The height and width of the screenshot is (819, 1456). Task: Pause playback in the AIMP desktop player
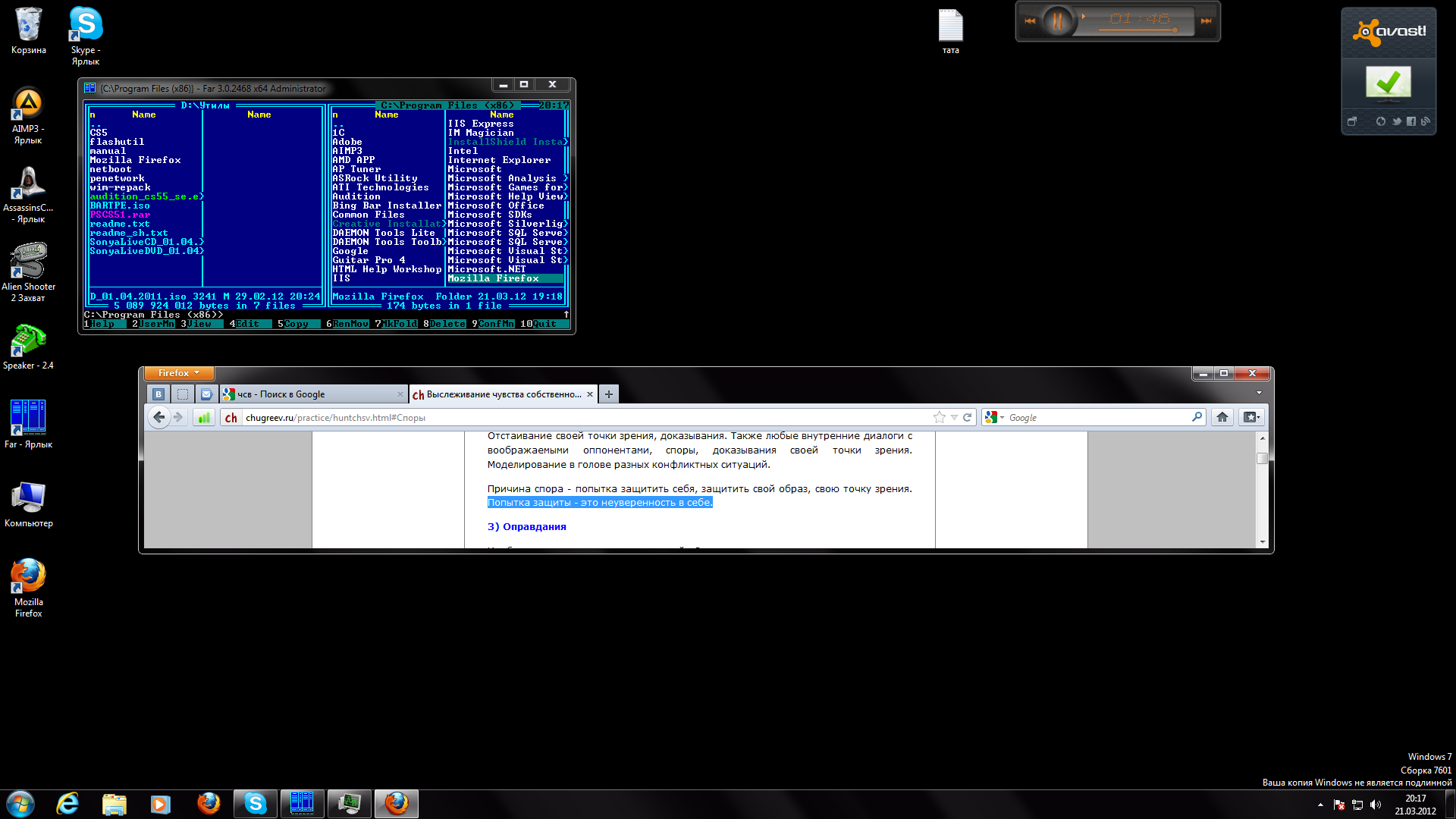(x=1056, y=21)
